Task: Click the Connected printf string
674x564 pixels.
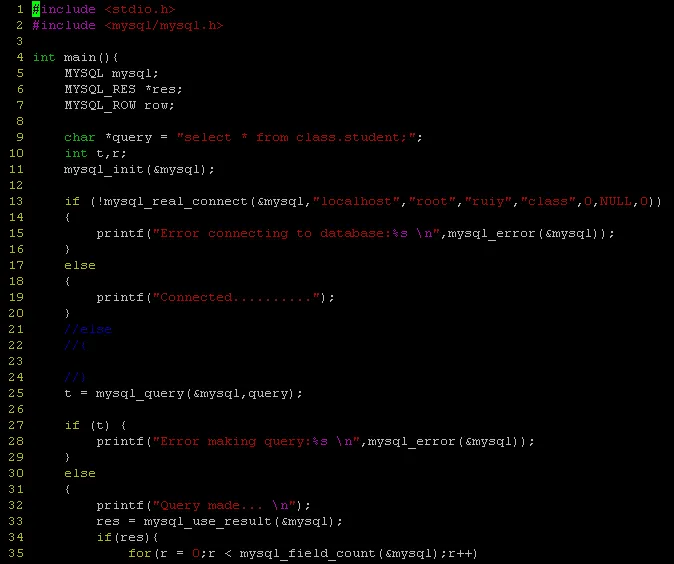Action: [x=236, y=297]
